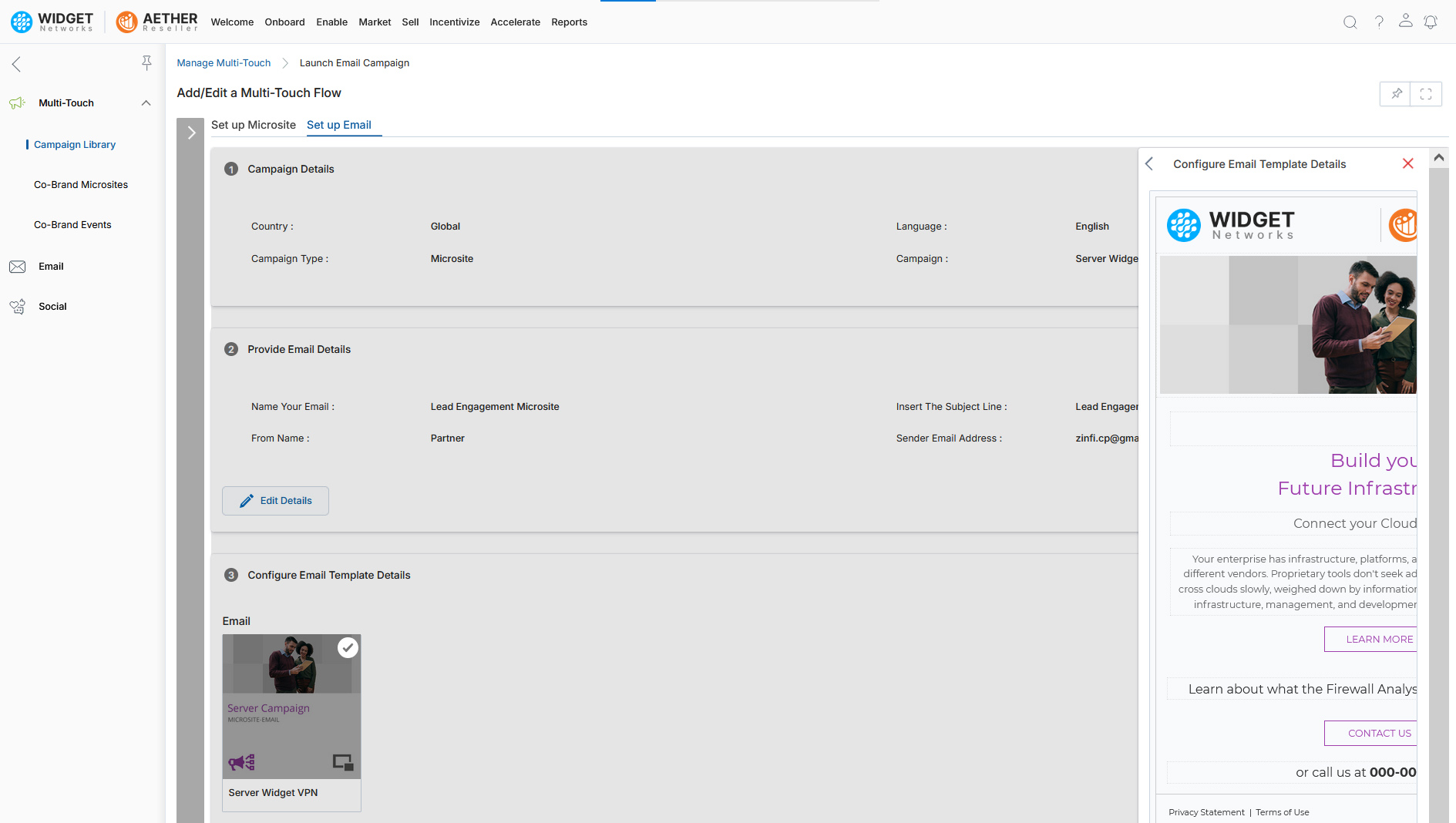Toggle the checkmark on Server Campaign template
Image resolution: width=1456 pixels, height=823 pixels.
(348, 647)
